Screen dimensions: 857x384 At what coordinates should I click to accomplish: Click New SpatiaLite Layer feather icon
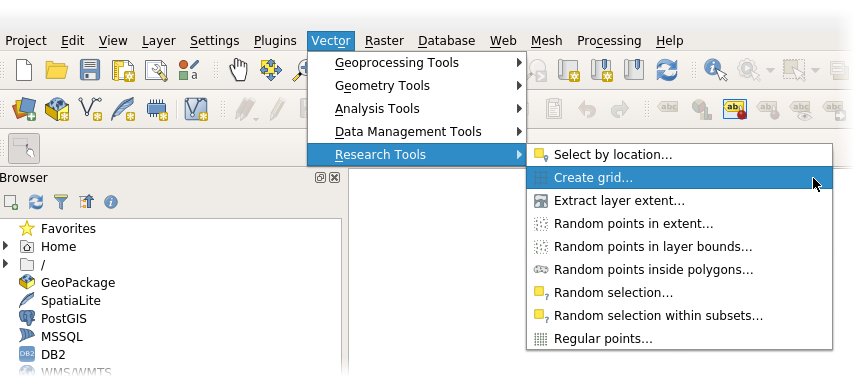[x=123, y=109]
